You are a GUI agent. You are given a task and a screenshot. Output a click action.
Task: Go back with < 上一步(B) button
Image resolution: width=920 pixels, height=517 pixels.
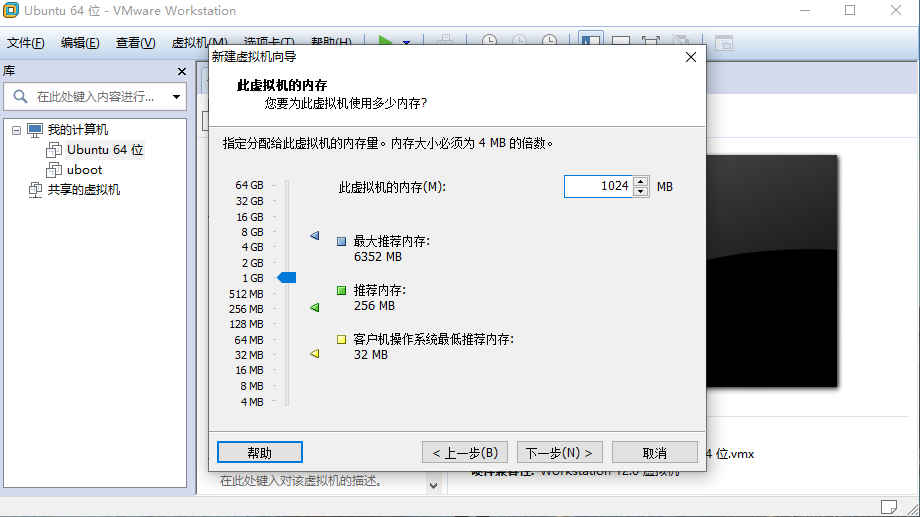(x=465, y=452)
